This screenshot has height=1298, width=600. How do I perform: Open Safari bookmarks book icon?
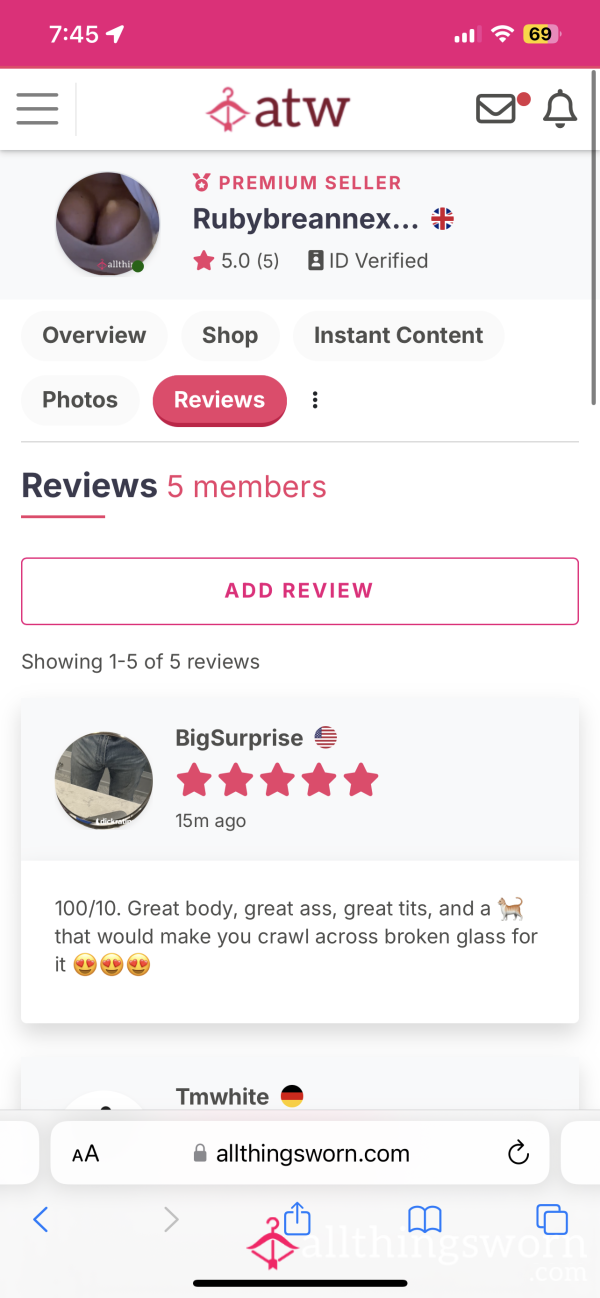[425, 1218]
